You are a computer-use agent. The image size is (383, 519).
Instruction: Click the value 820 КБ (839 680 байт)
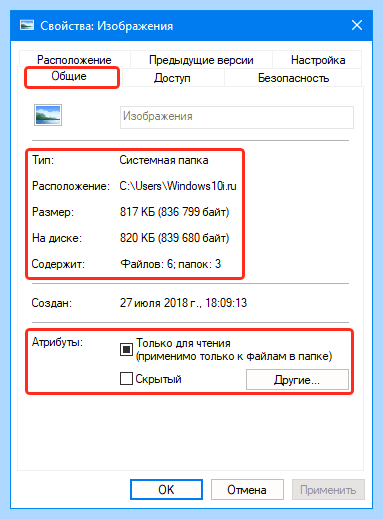174,238
